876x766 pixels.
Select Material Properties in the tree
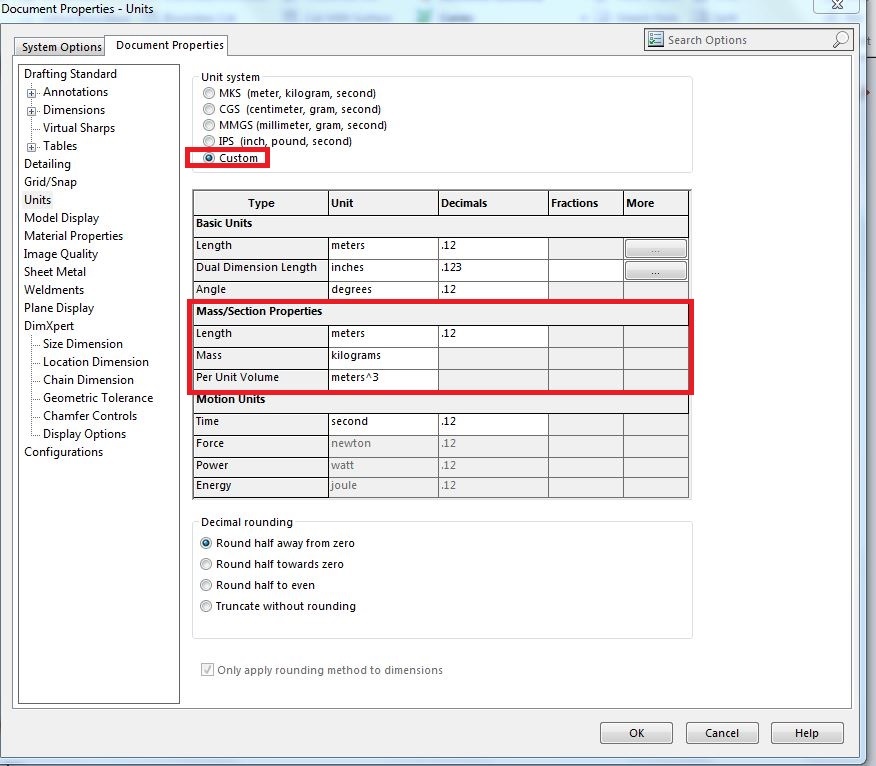click(x=73, y=236)
